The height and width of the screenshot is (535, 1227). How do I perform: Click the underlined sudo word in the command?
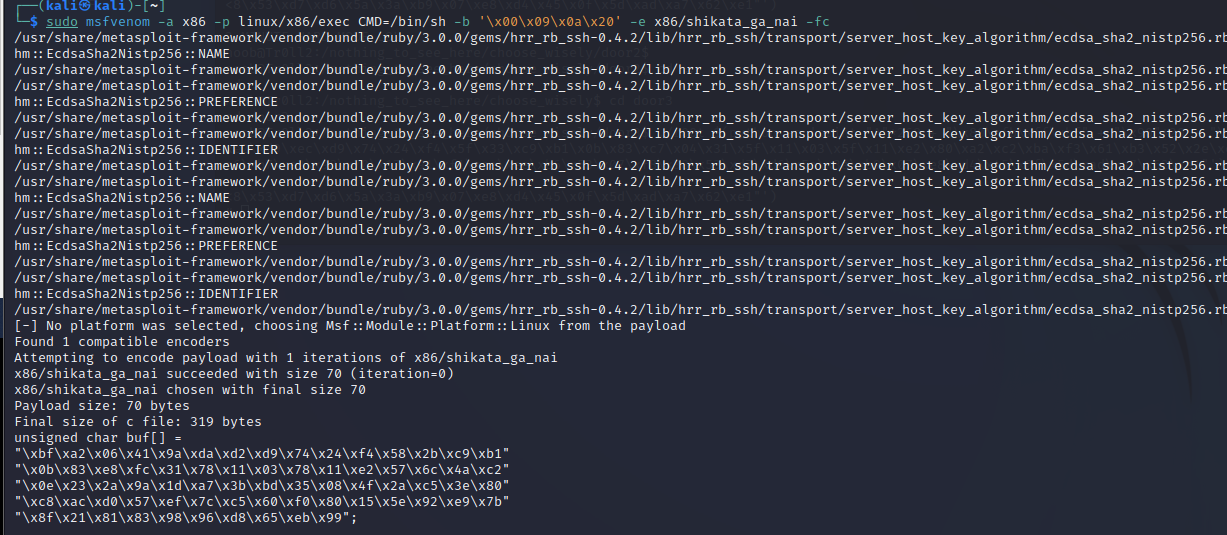point(61,22)
